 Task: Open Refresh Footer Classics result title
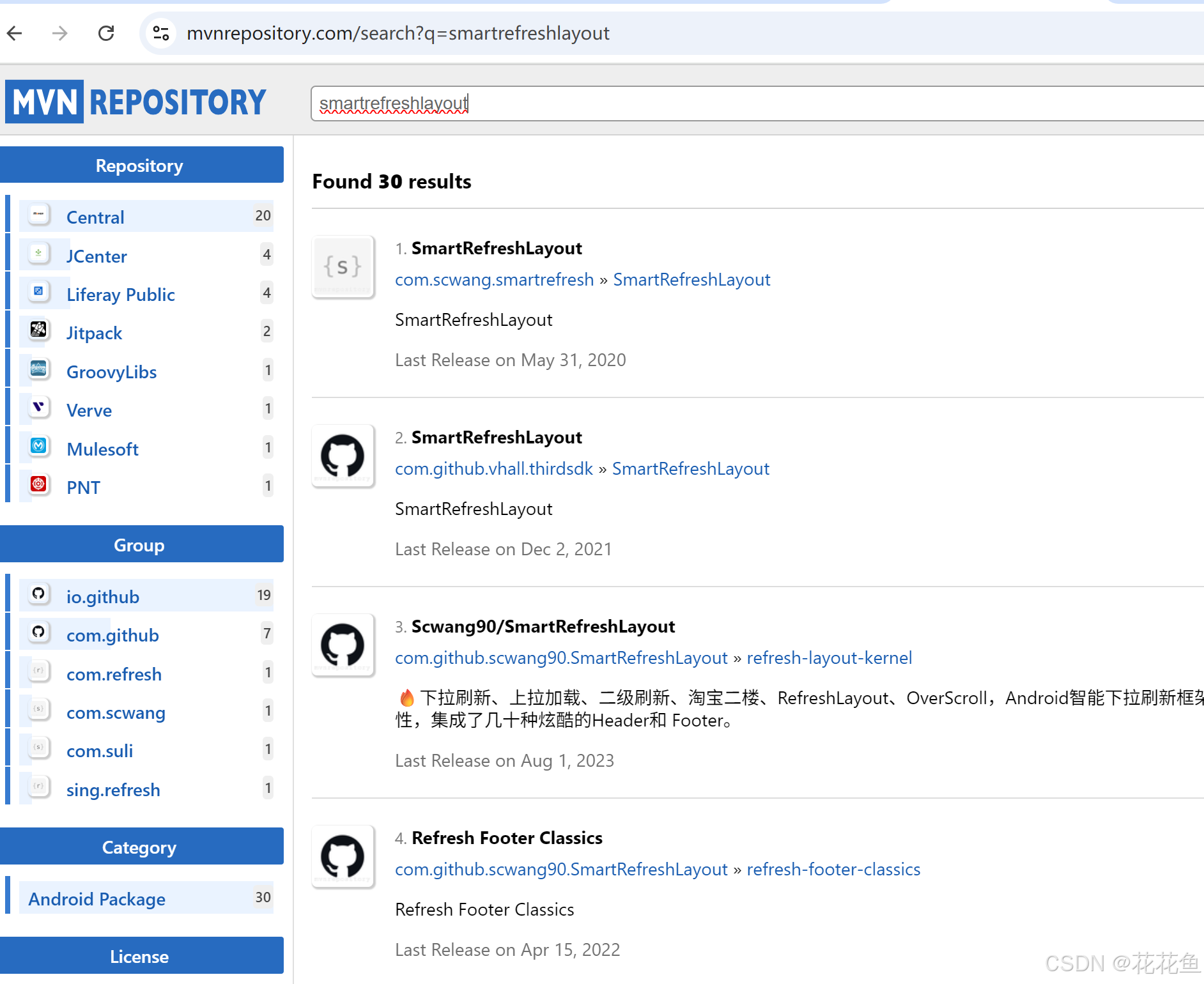507,838
